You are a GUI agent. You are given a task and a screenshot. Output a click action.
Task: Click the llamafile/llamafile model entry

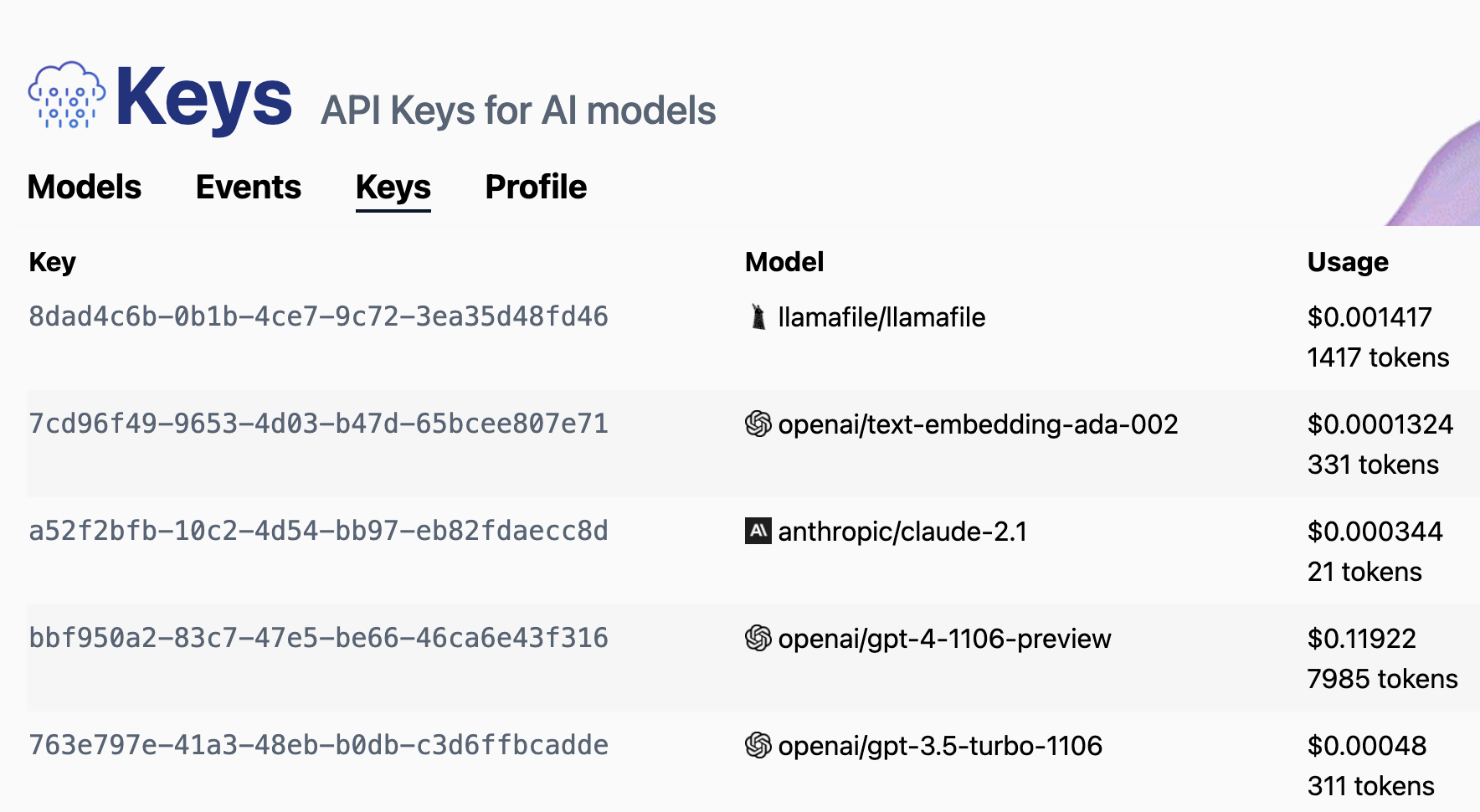click(x=881, y=317)
